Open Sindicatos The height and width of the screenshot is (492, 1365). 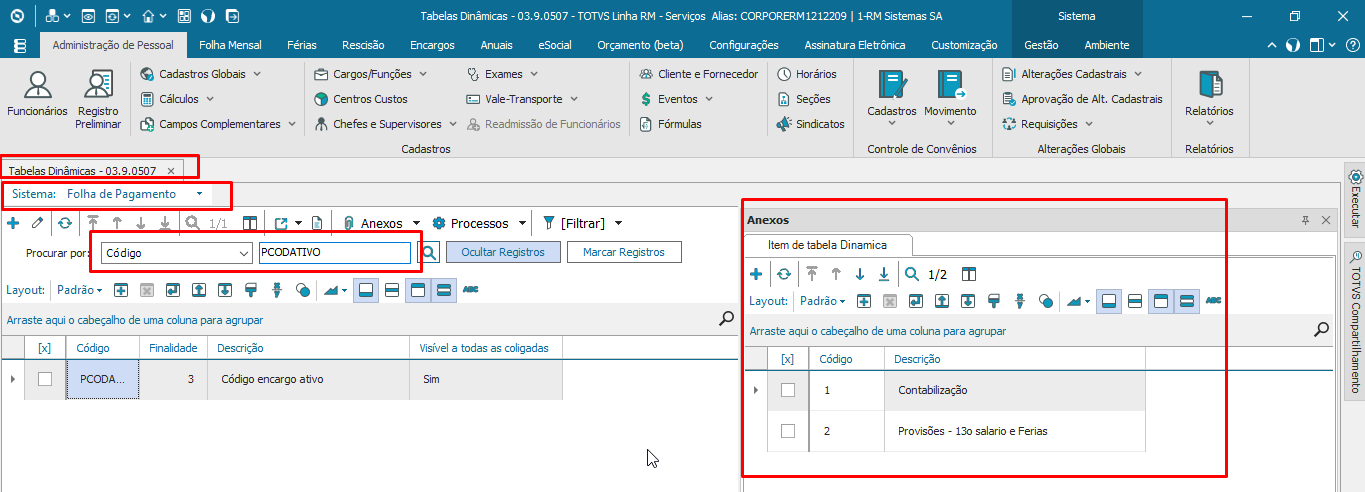pos(810,124)
